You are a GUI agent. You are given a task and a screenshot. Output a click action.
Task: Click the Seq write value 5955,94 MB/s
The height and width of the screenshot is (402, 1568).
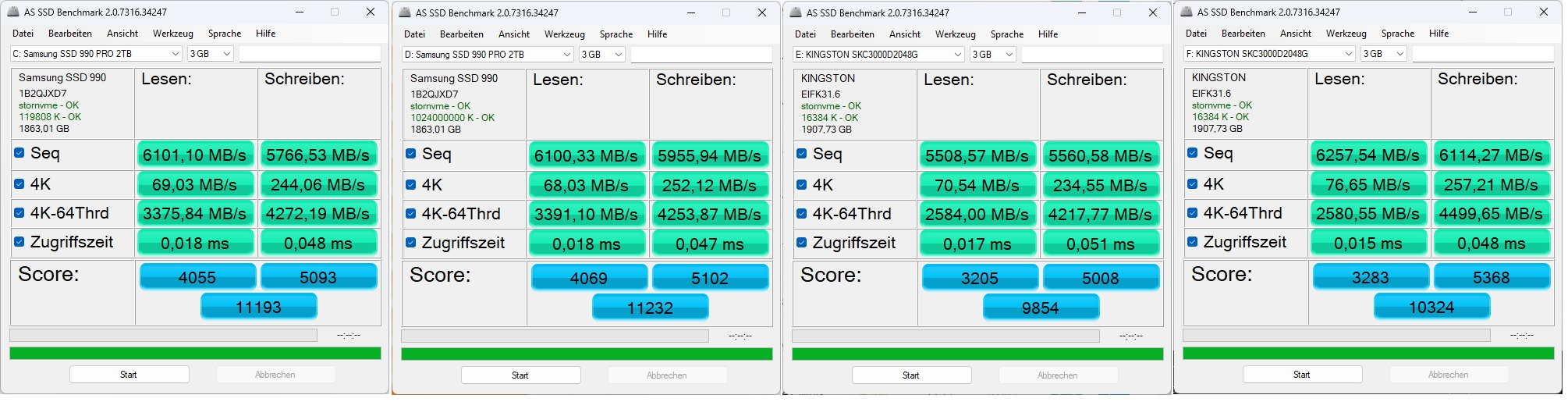[x=710, y=155]
